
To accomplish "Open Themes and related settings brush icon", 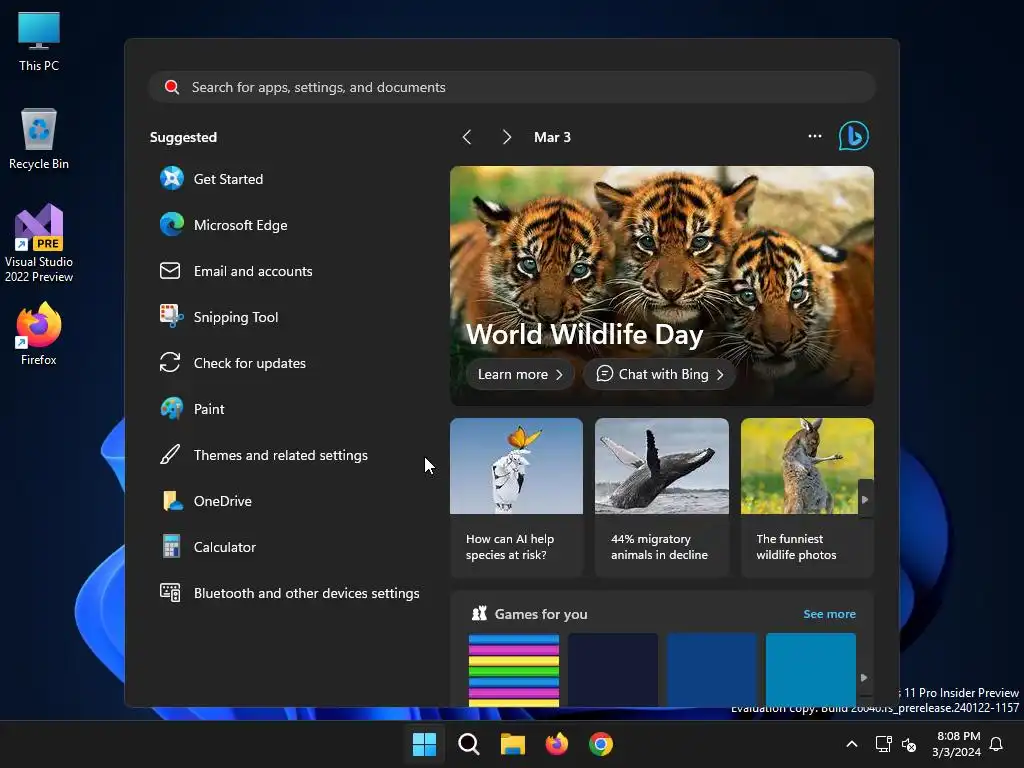I will pos(170,455).
